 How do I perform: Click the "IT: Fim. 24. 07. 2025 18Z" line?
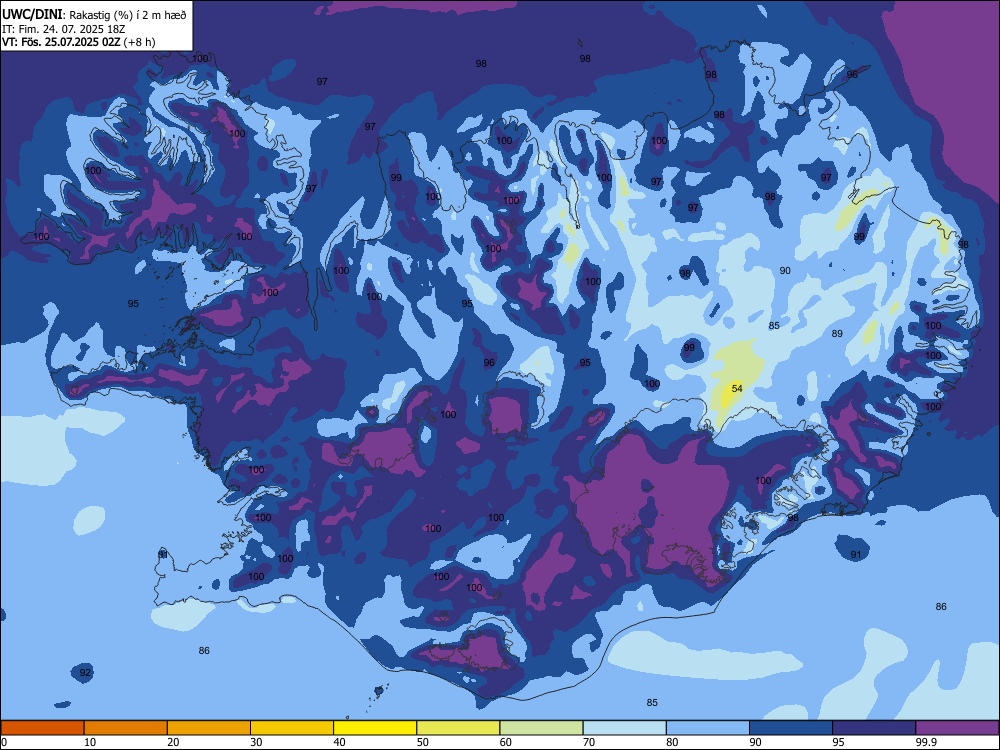tap(64, 29)
